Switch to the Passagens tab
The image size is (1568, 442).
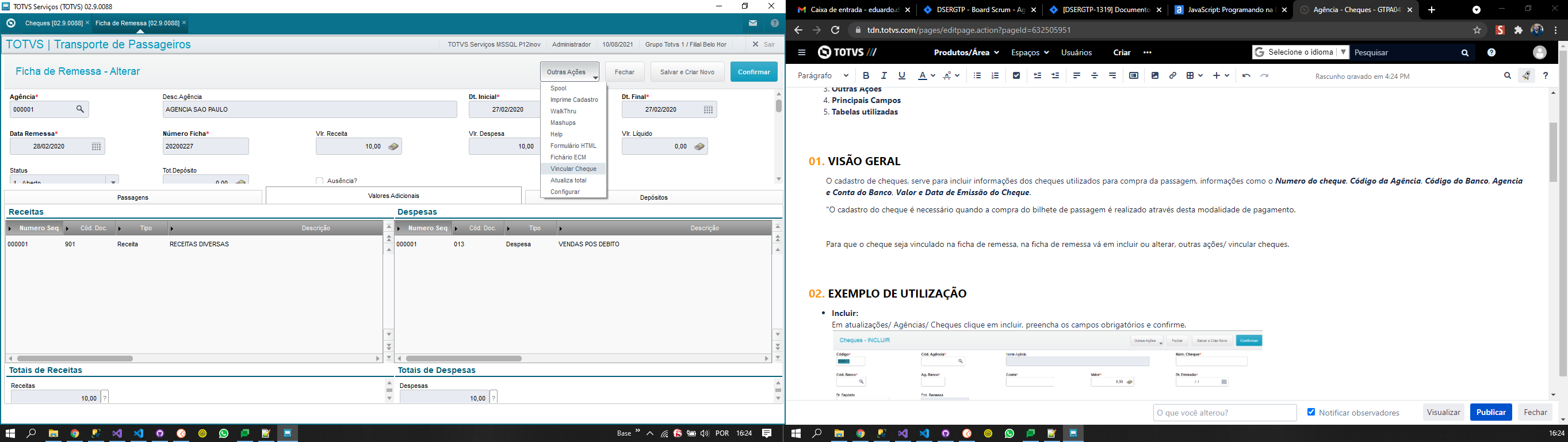click(x=133, y=197)
